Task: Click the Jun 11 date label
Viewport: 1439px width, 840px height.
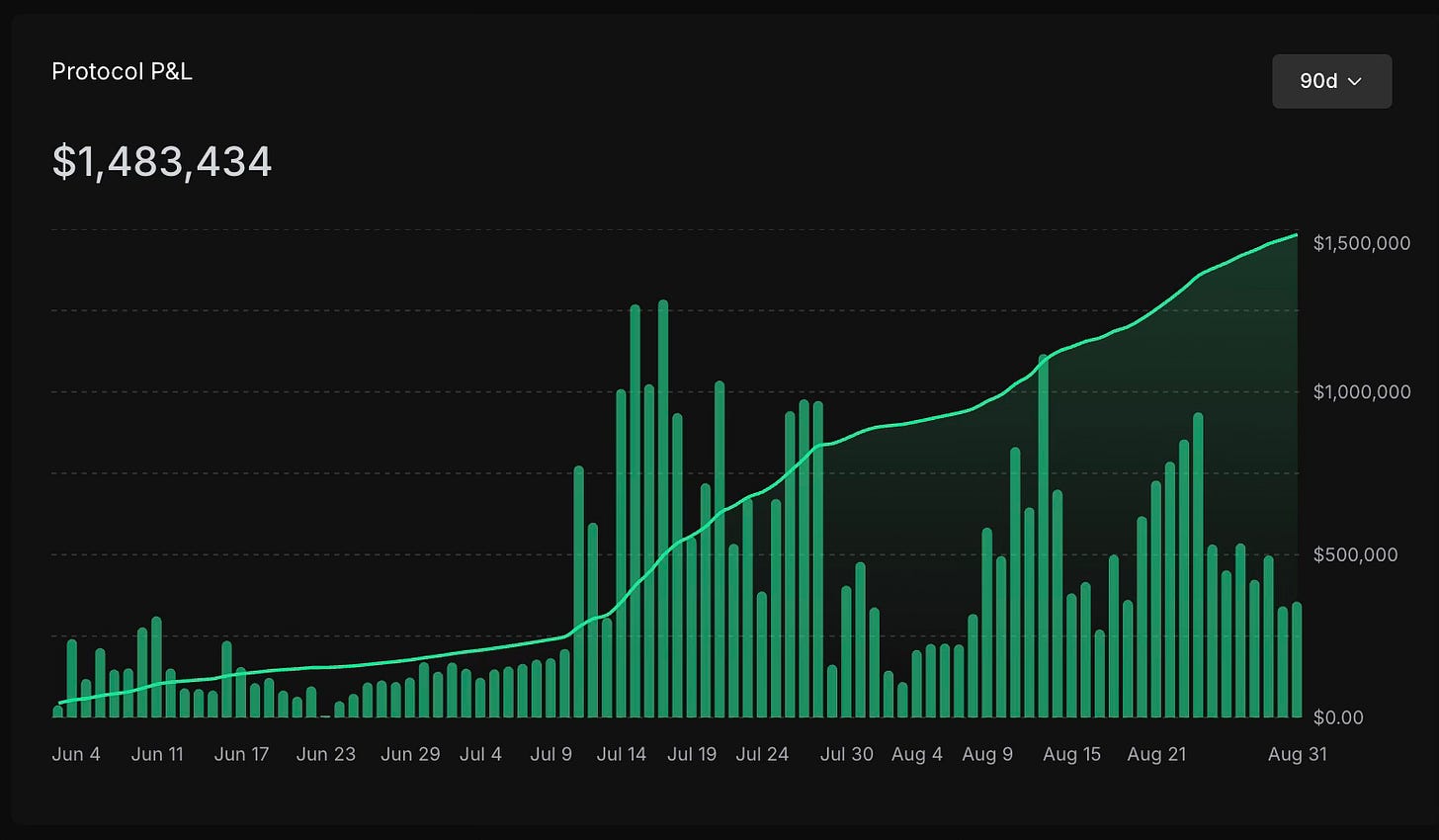Action: (x=157, y=754)
